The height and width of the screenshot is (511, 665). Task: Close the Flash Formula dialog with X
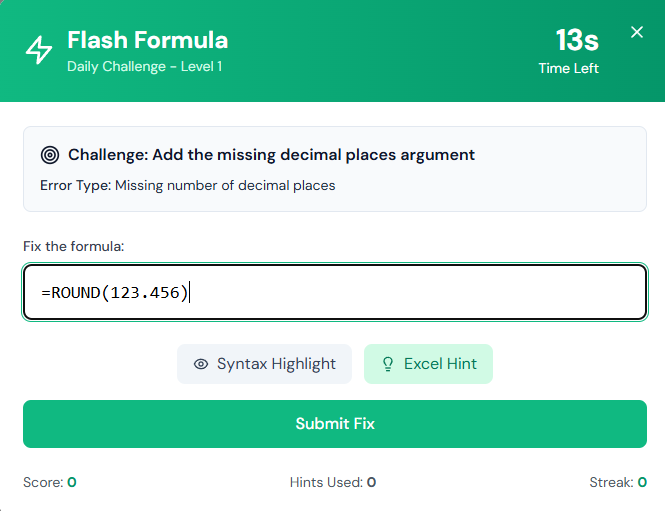[637, 32]
